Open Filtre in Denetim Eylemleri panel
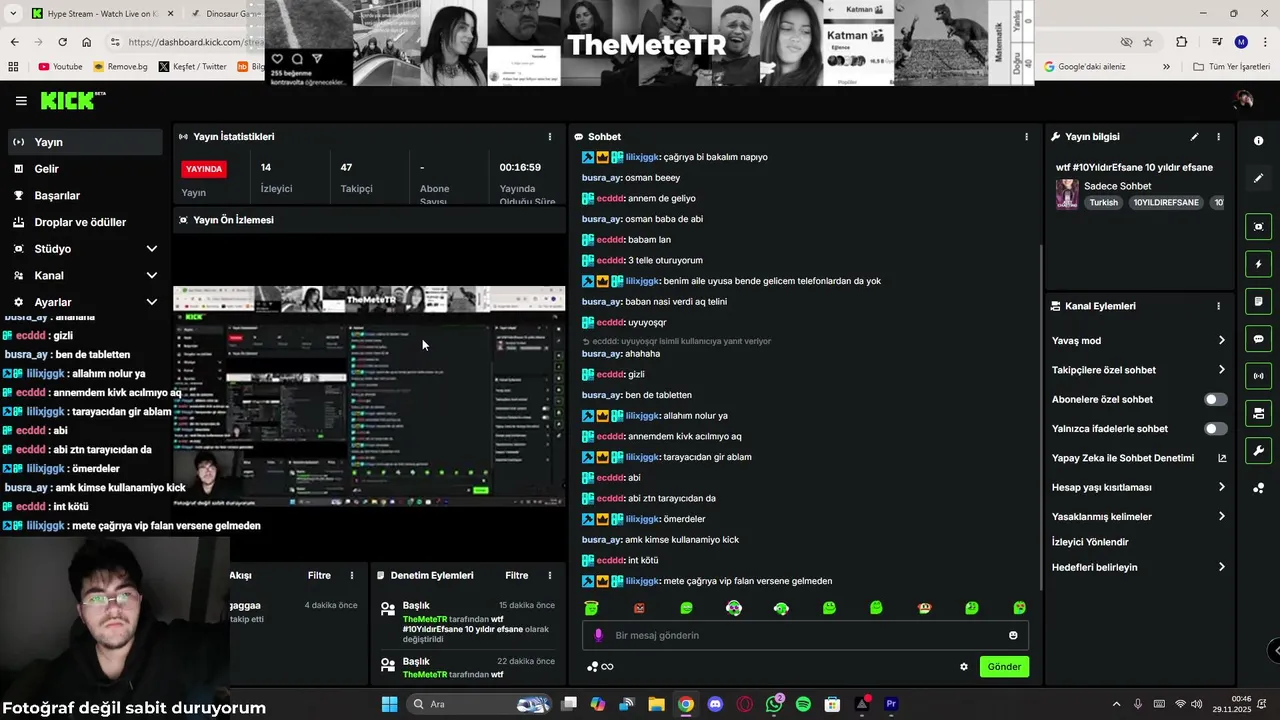This screenshot has height=720, width=1280. (x=517, y=575)
